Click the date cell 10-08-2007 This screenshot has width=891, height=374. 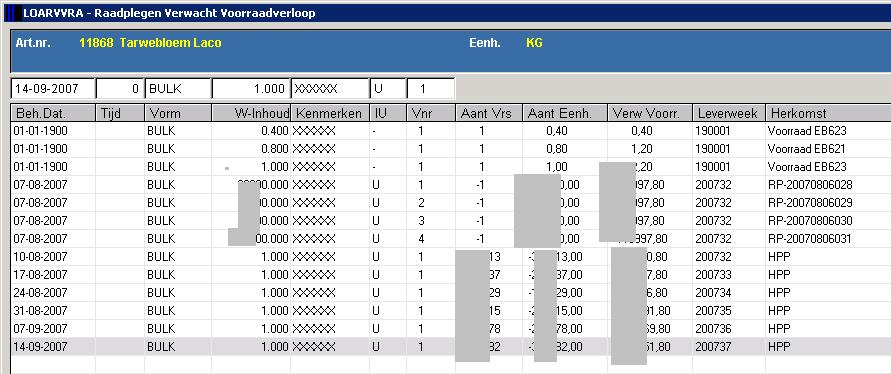40,257
